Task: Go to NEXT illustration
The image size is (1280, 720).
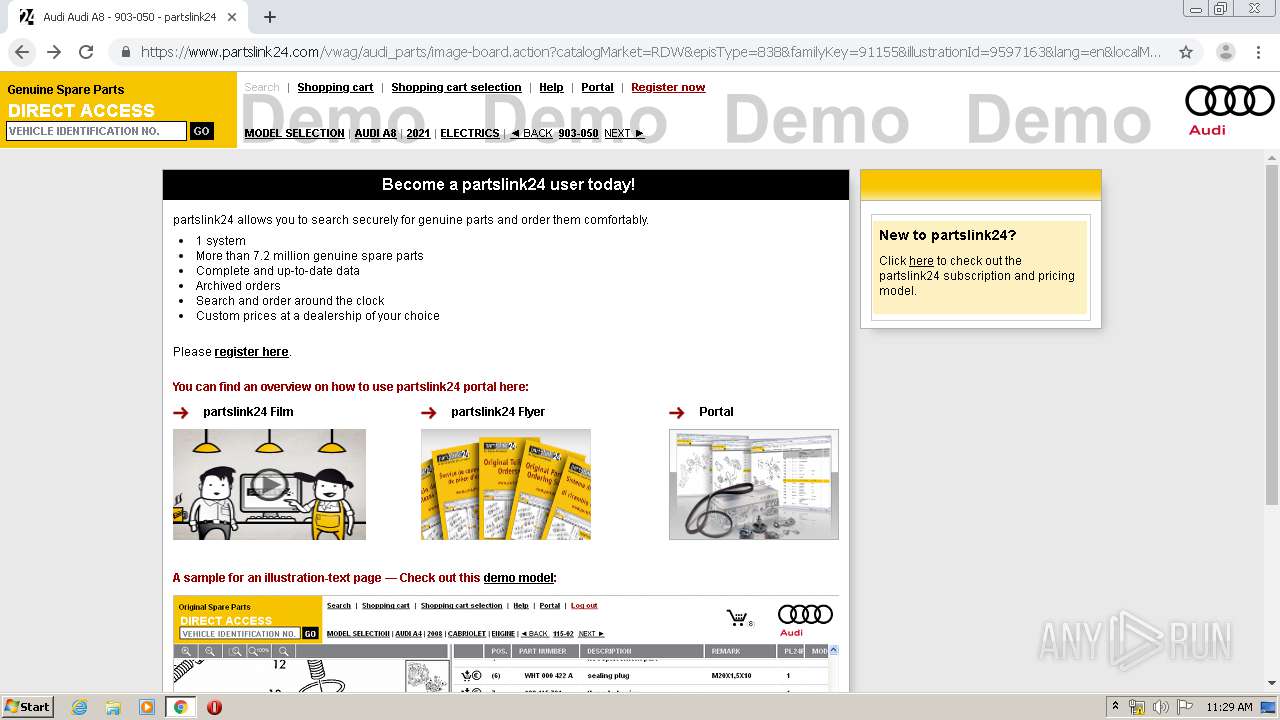Action: click(x=624, y=133)
